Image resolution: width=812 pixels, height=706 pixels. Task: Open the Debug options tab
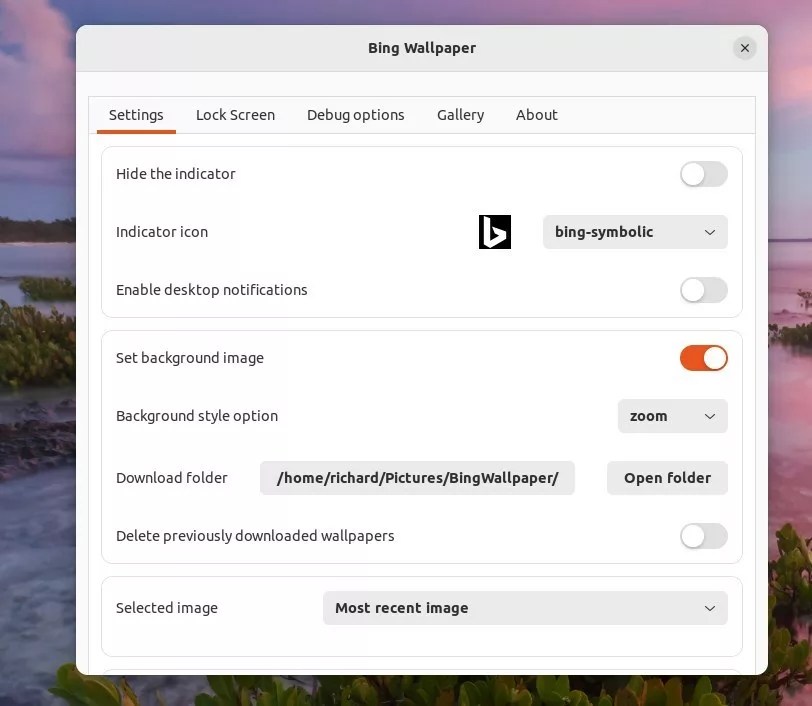click(355, 115)
